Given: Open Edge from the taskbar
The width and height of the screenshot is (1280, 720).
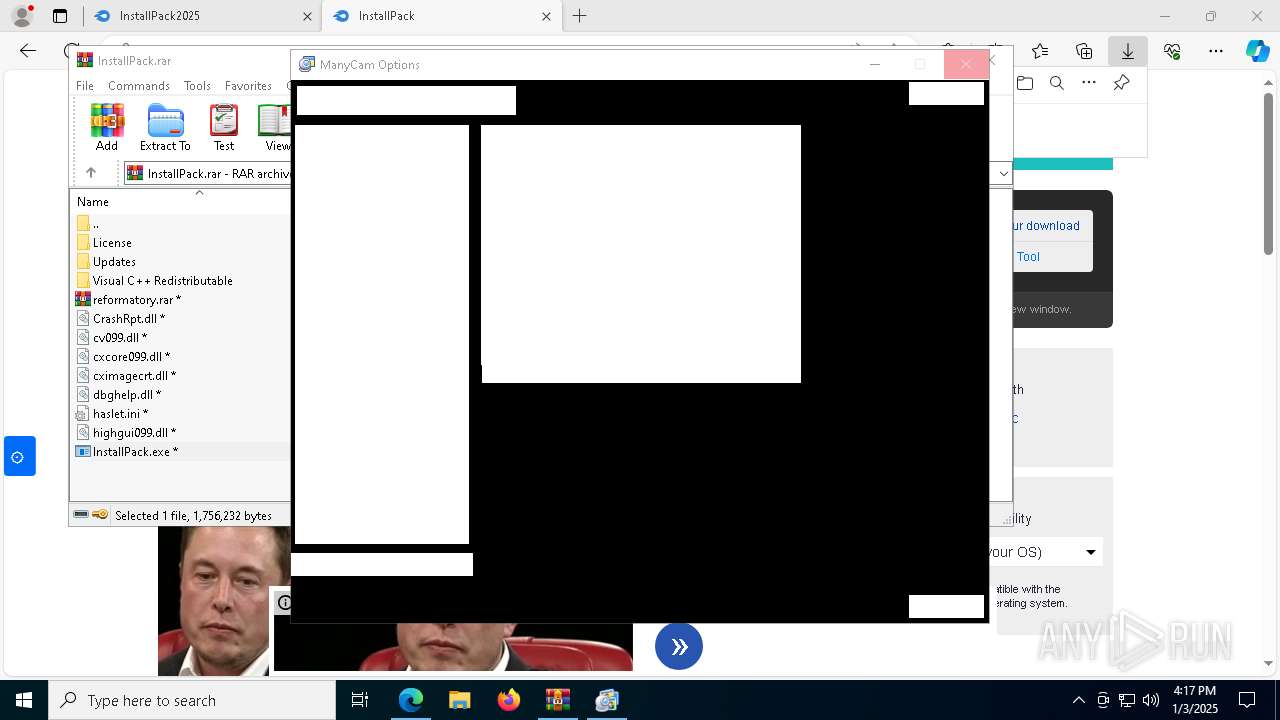Looking at the screenshot, I should 411,700.
